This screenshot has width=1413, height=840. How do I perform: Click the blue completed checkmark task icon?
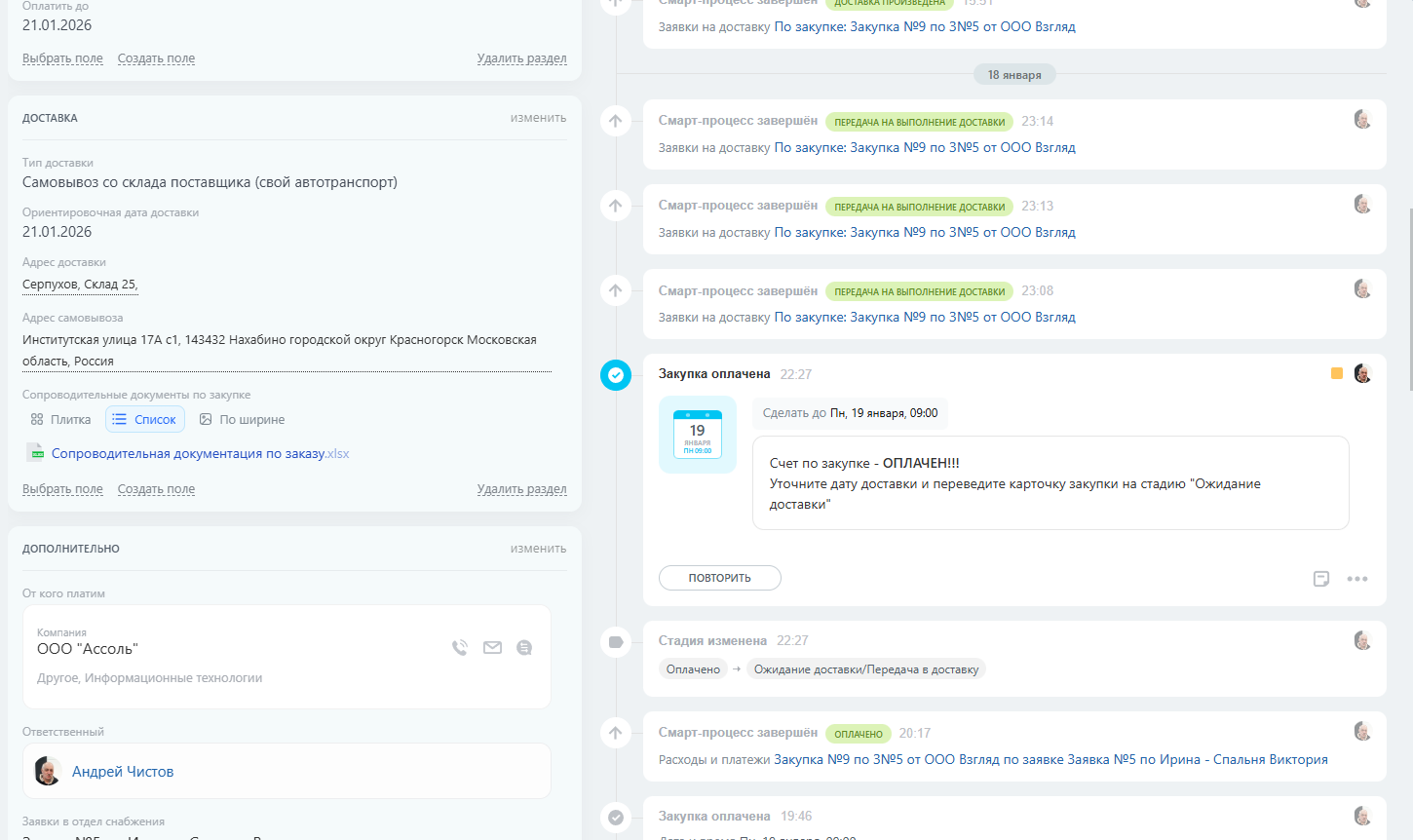616,375
